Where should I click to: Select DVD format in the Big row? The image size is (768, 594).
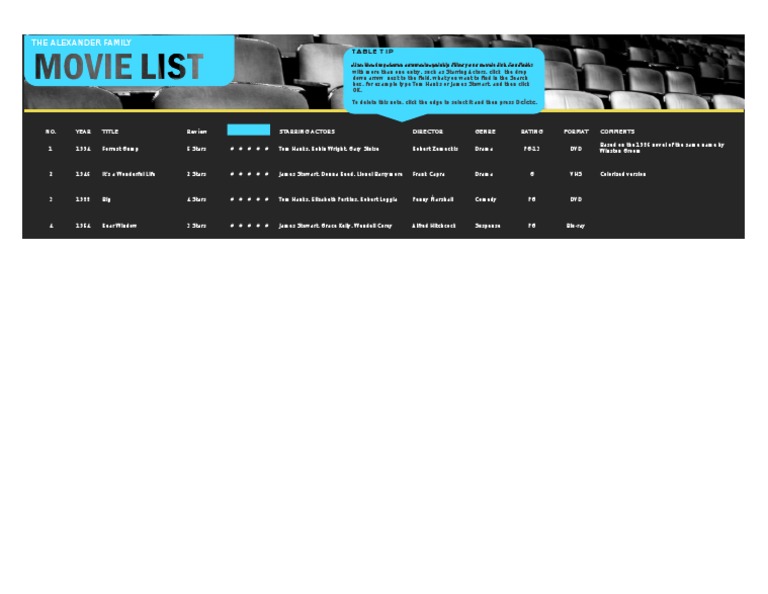pyautogui.click(x=576, y=200)
